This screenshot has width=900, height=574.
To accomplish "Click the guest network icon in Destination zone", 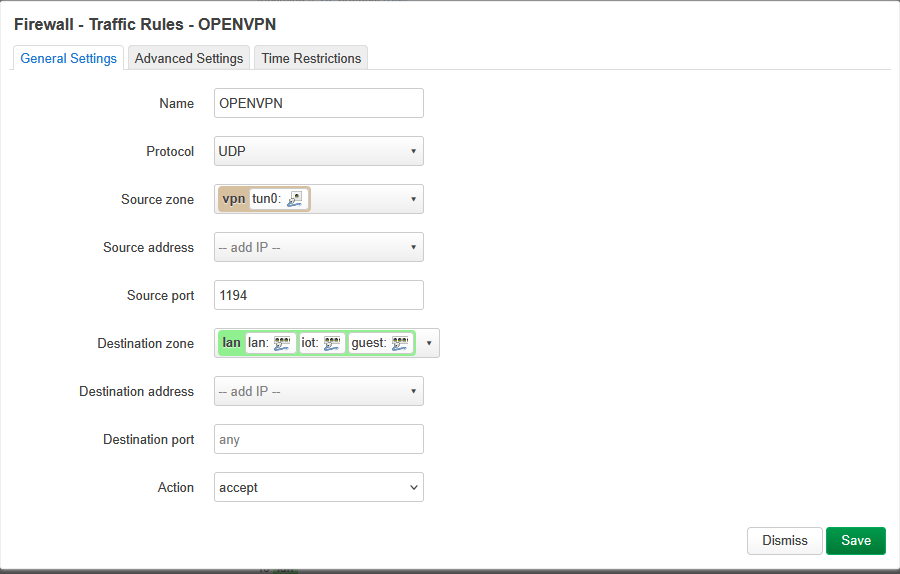I will pos(400,343).
